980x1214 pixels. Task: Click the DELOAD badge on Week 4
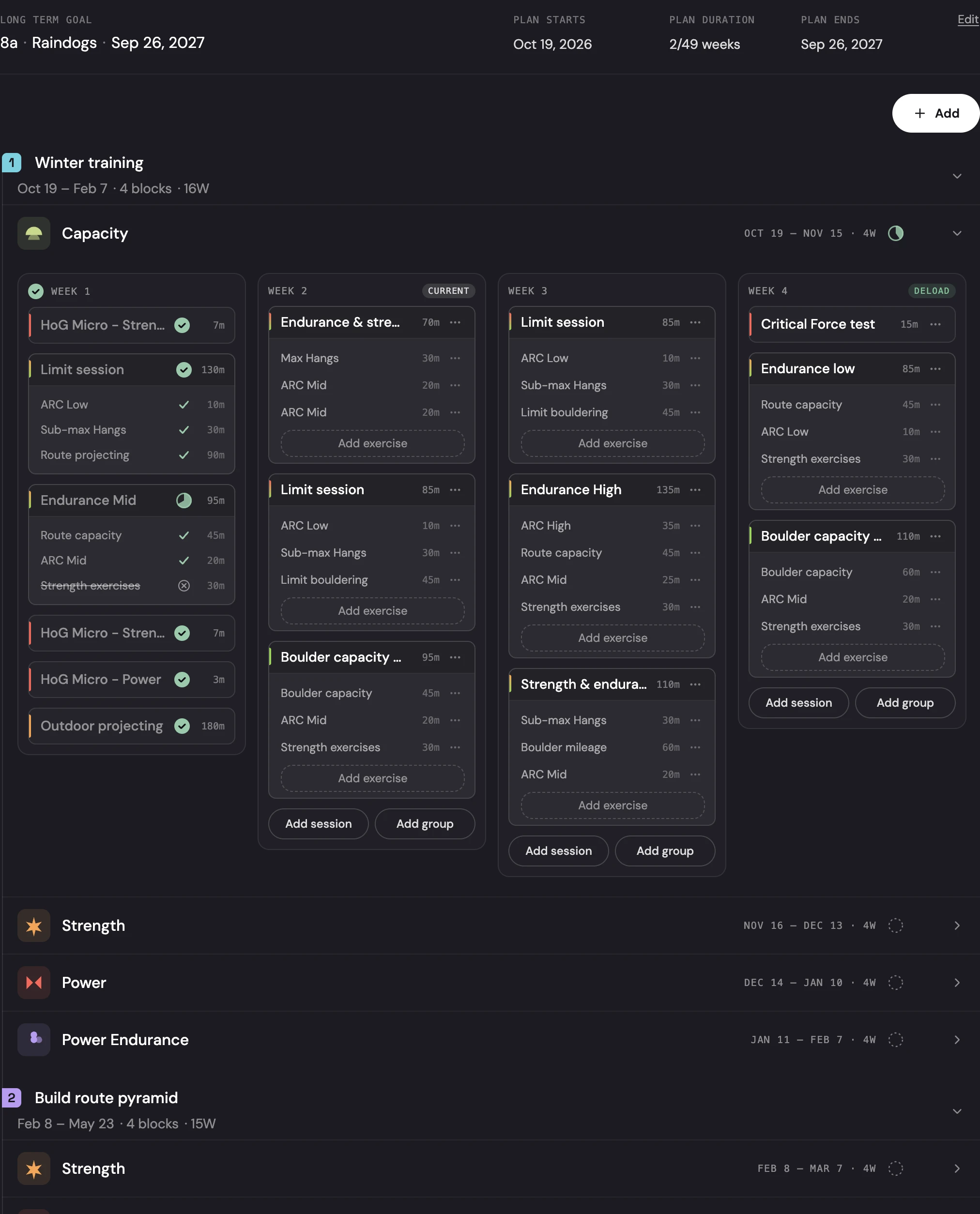932,290
